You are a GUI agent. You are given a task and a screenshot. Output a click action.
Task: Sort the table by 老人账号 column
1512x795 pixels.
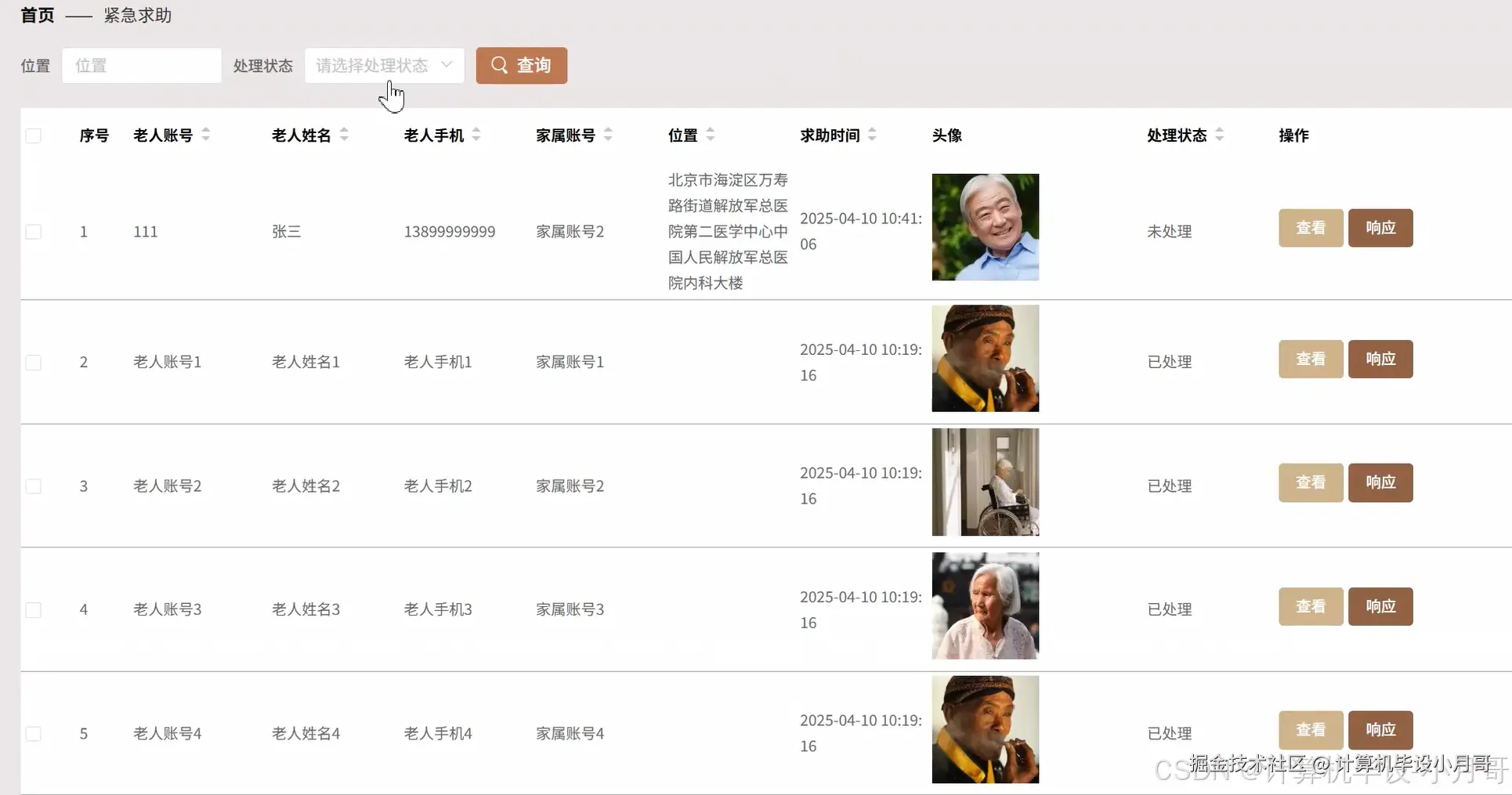206,134
